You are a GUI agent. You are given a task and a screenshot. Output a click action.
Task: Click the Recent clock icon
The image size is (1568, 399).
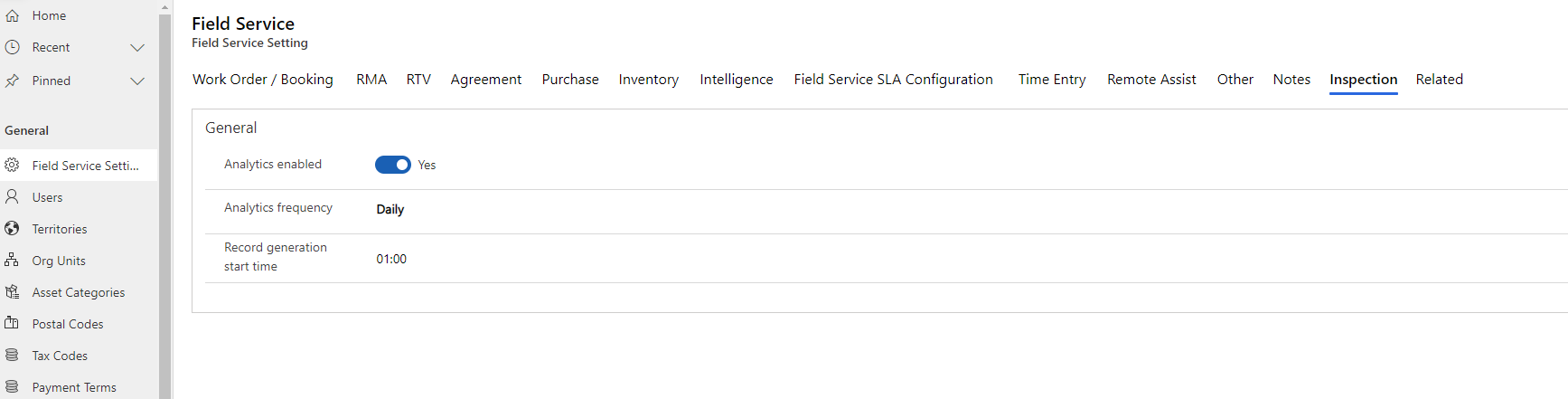(13, 47)
